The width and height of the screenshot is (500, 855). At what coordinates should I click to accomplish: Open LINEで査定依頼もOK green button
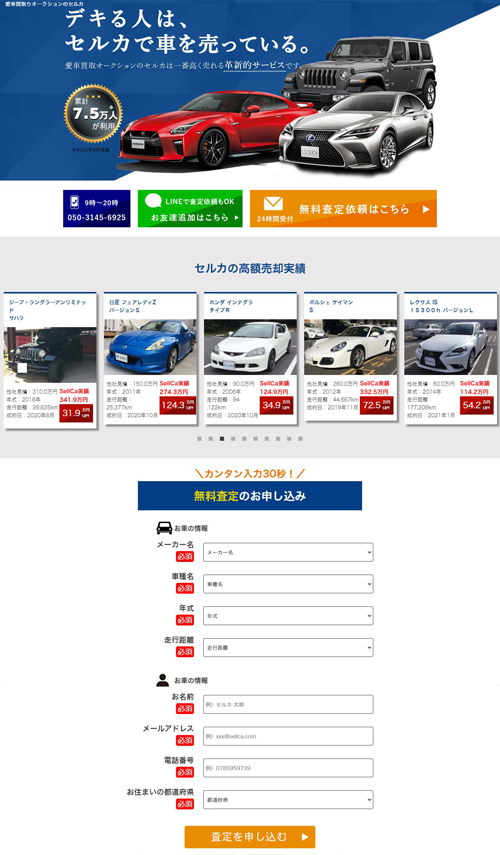(190, 208)
